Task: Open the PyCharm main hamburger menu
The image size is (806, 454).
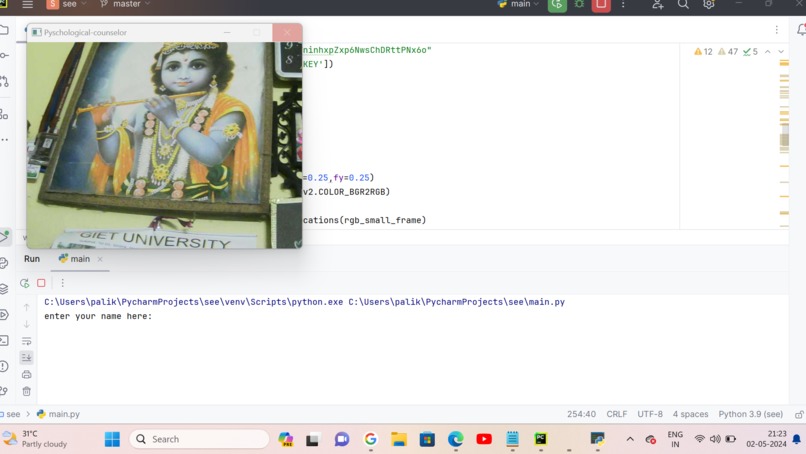Action: [x=27, y=4]
